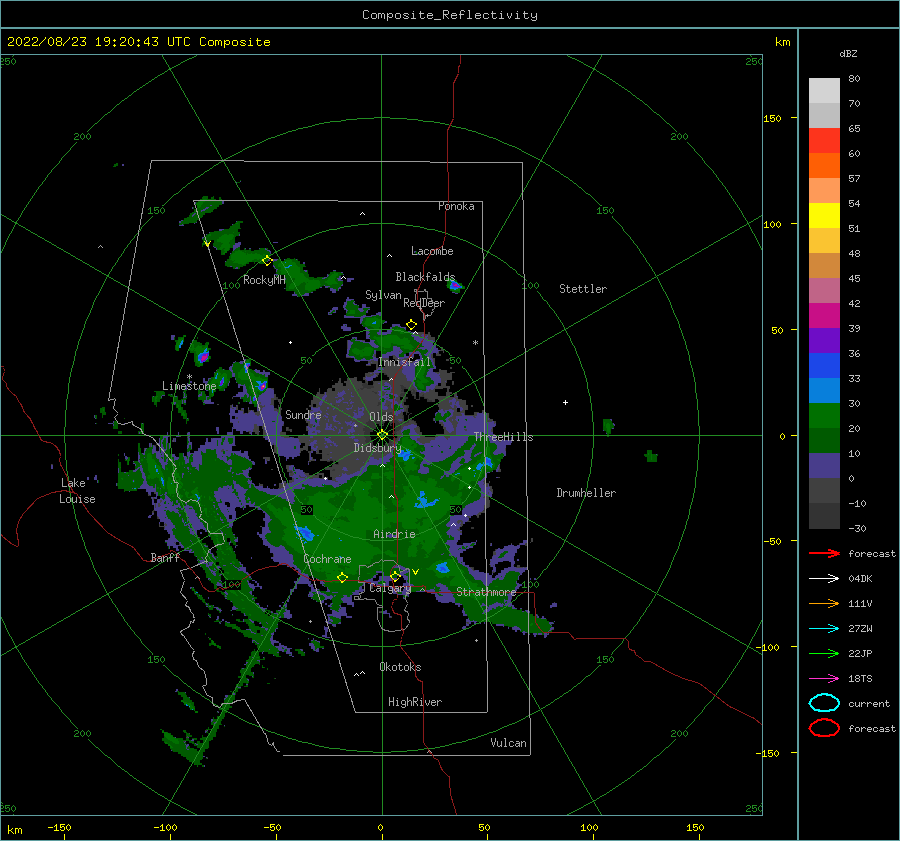
Task: Click the Innisfail label
Action: 404,362
